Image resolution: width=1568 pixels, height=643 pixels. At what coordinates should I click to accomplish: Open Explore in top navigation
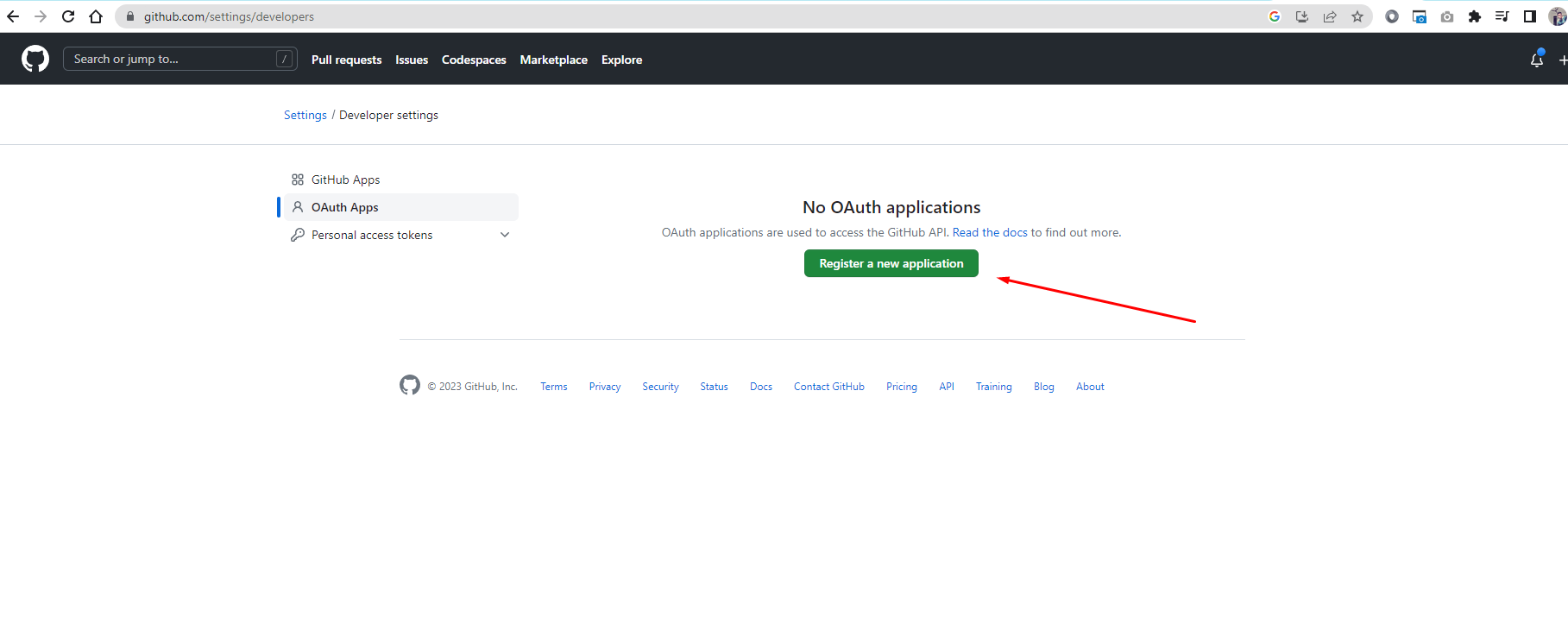621,60
